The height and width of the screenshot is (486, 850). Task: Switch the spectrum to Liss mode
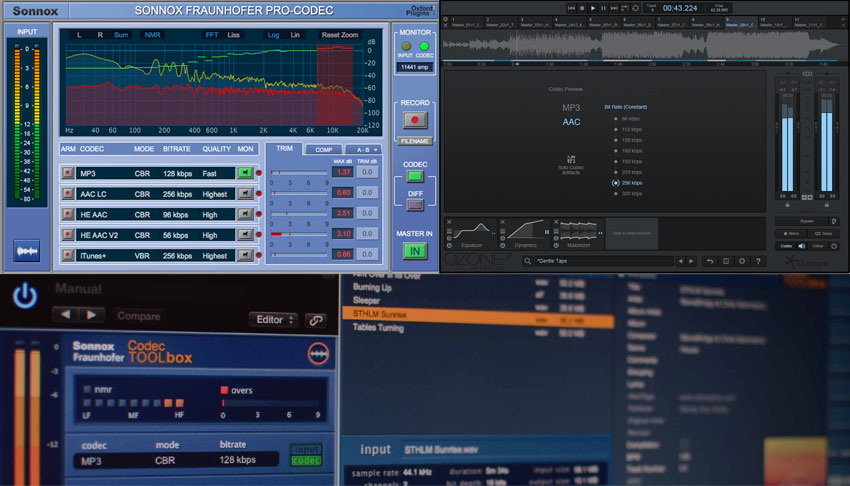click(x=234, y=35)
